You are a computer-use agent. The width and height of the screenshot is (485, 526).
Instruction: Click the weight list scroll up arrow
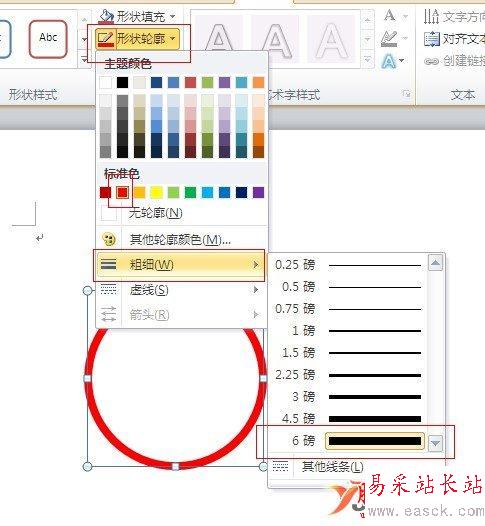tap(435, 263)
